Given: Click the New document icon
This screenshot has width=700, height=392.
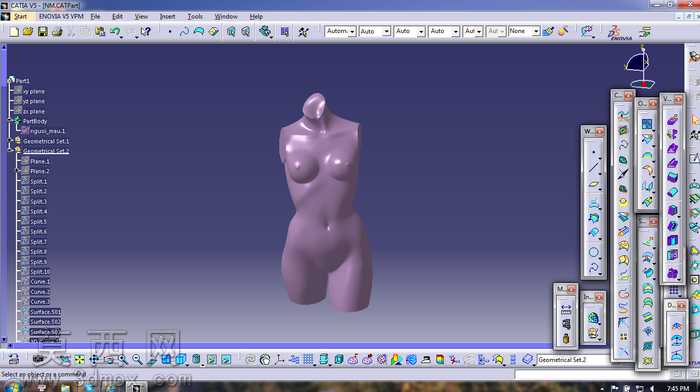Looking at the screenshot, I should point(14,32).
